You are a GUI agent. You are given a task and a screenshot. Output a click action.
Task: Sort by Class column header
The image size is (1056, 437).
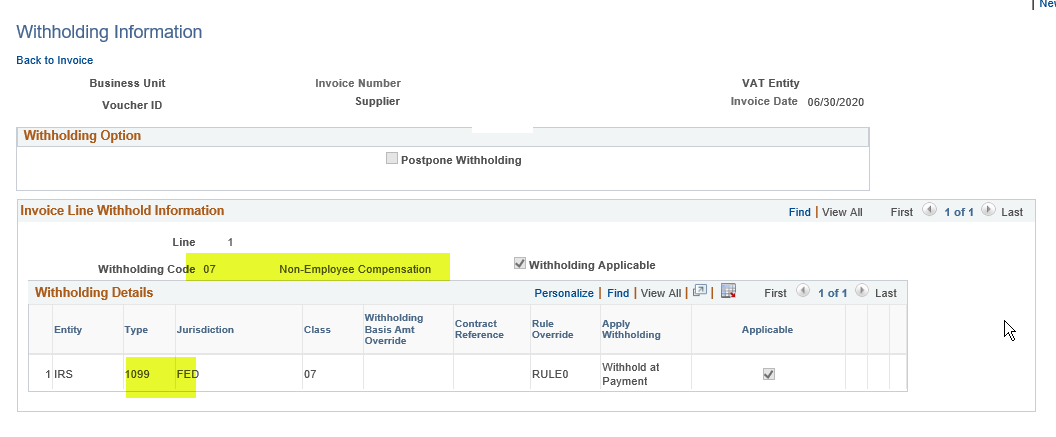point(317,329)
